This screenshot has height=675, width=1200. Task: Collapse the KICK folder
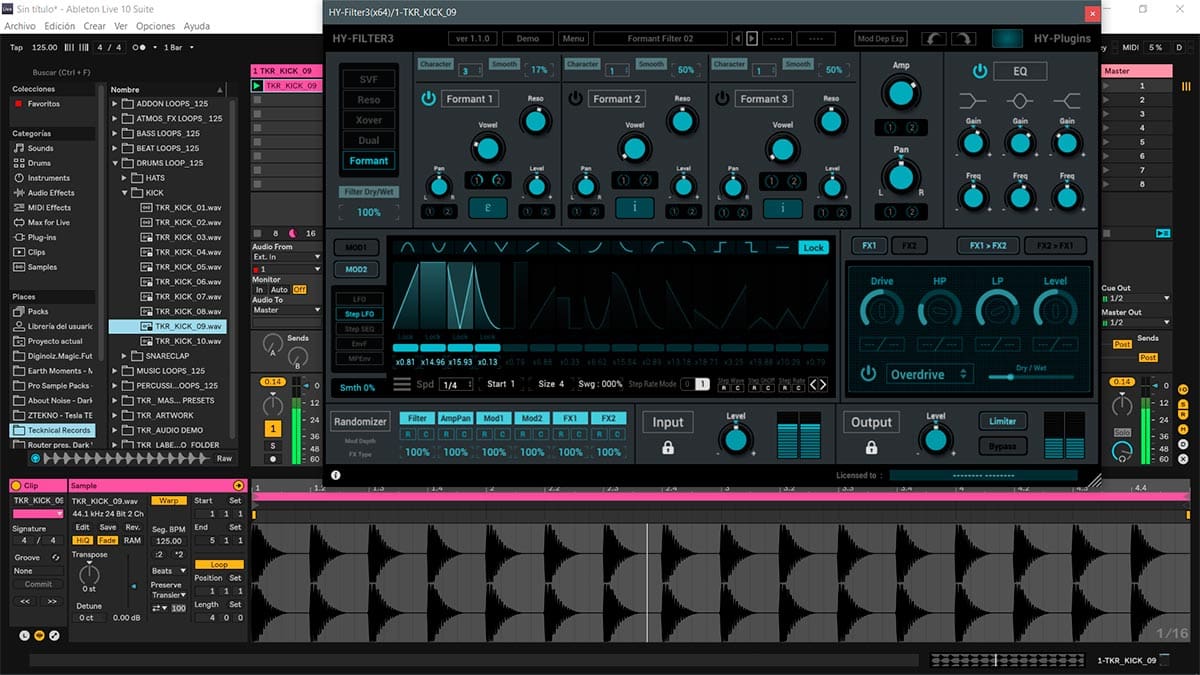(x=126, y=192)
